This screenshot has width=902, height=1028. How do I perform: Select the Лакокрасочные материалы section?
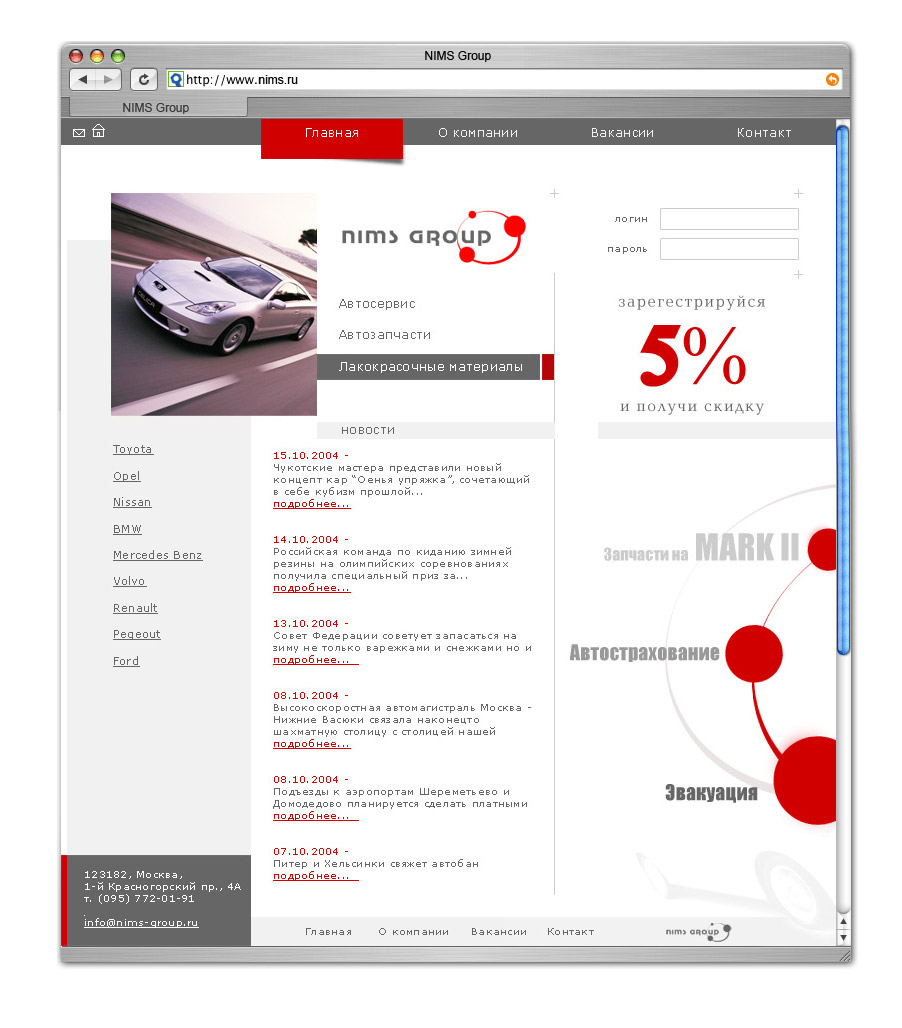[430, 366]
